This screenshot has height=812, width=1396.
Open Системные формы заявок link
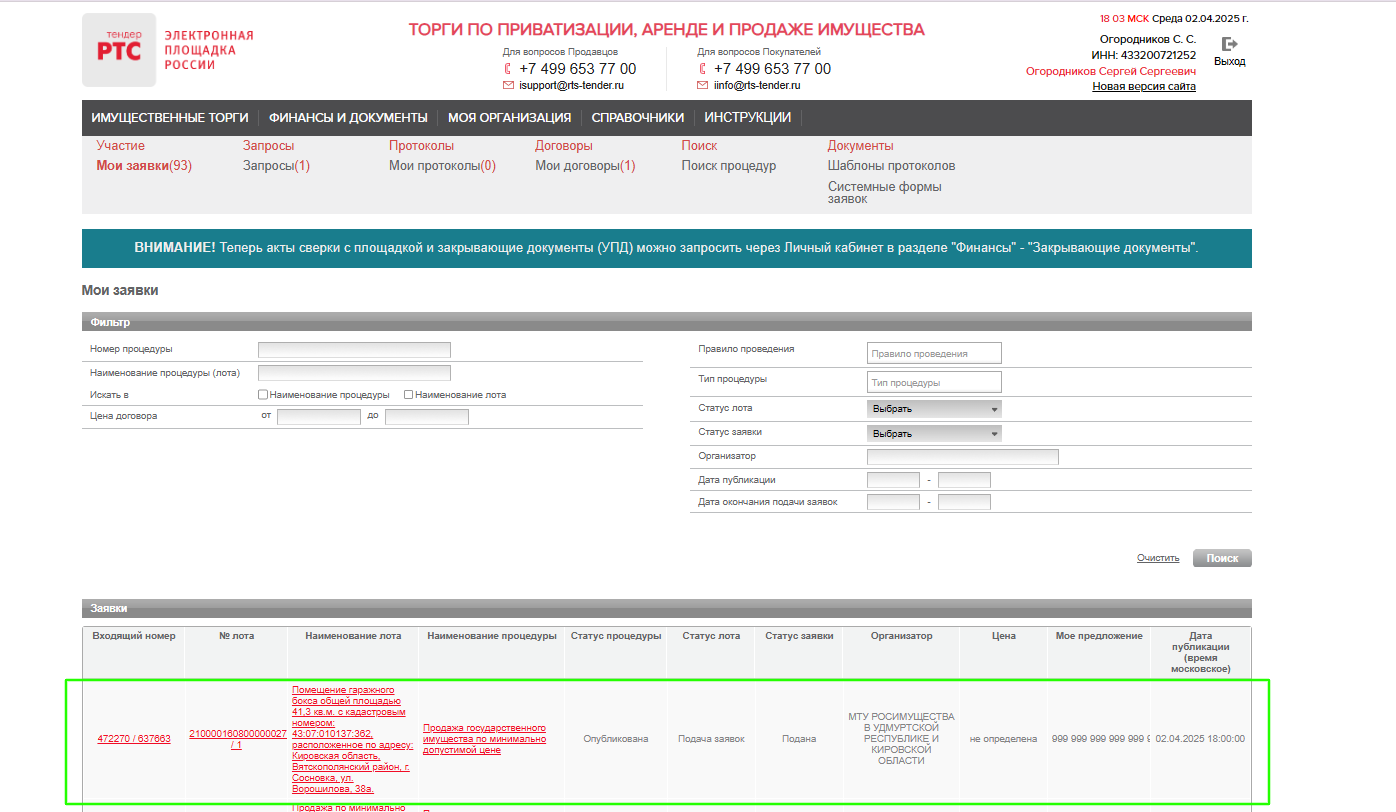coord(885,193)
